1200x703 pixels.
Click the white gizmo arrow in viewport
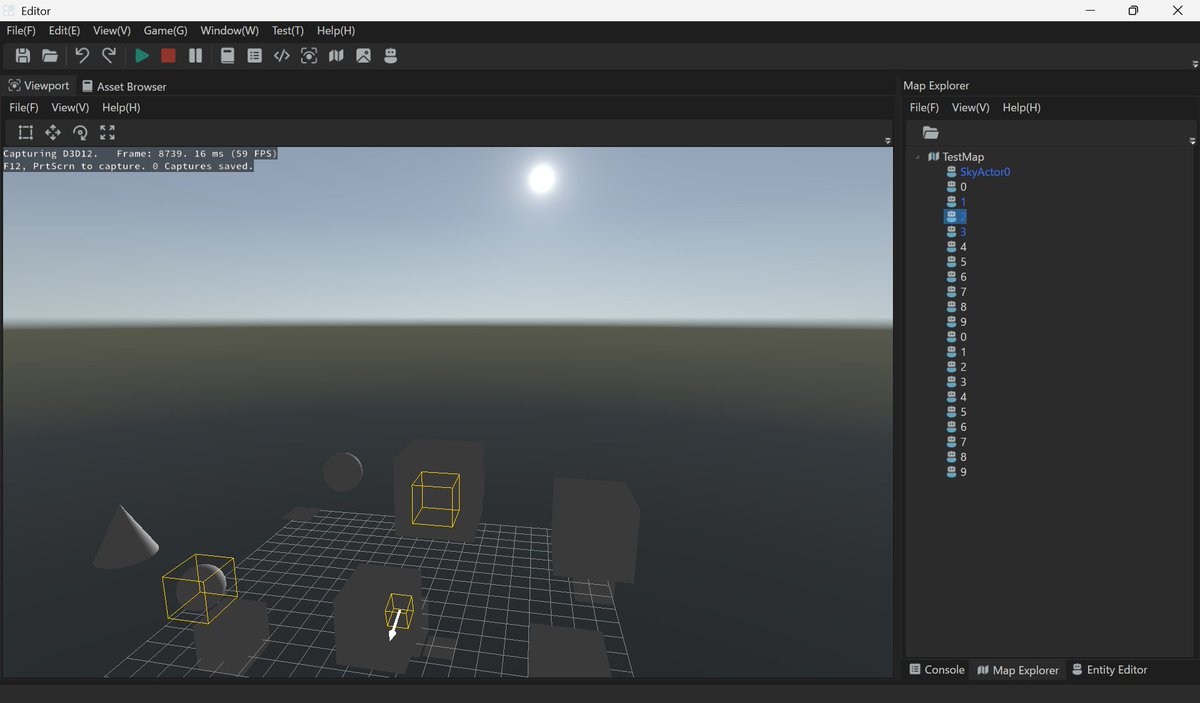coord(395,624)
